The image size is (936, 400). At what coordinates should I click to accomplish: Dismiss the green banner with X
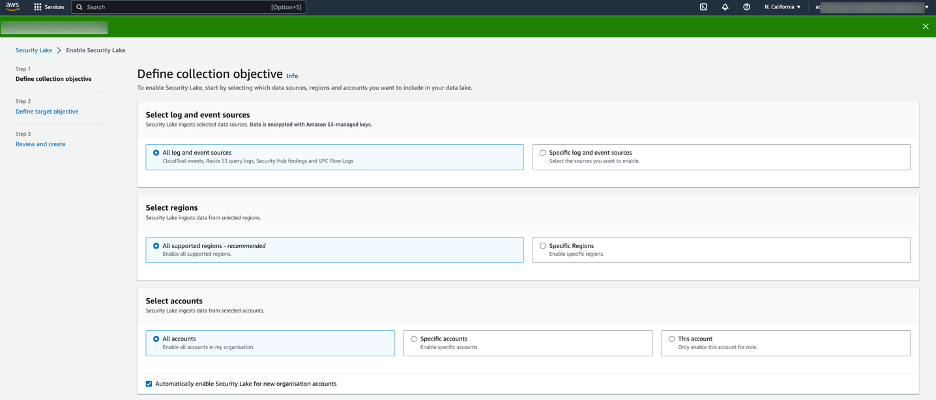click(926, 26)
